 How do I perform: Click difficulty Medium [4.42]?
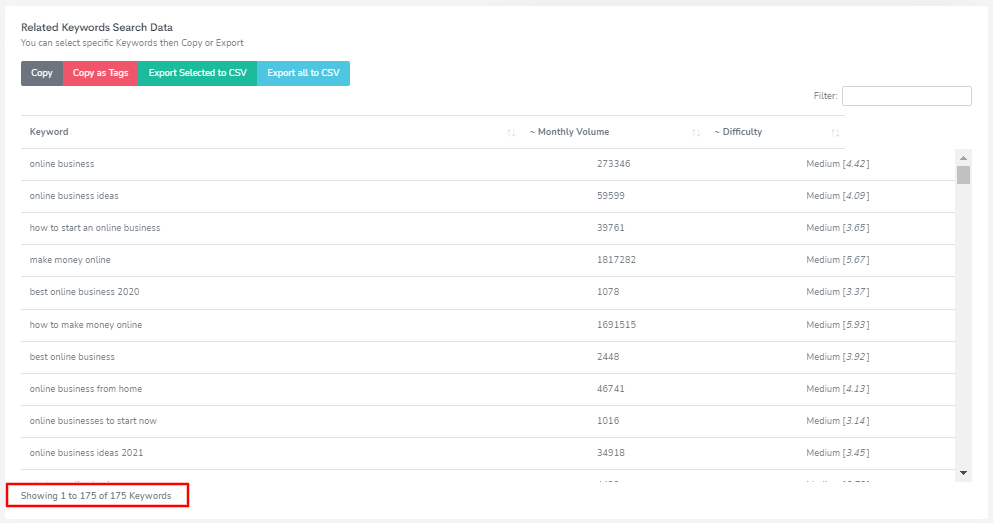[838, 164]
